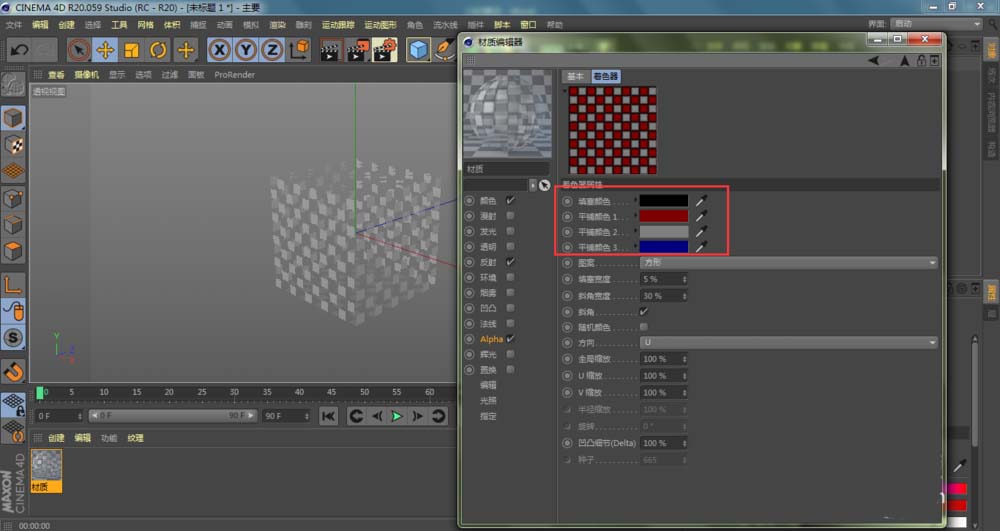Select the Live Selection arrow tool
The width and height of the screenshot is (1000, 531).
tap(79, 50)
